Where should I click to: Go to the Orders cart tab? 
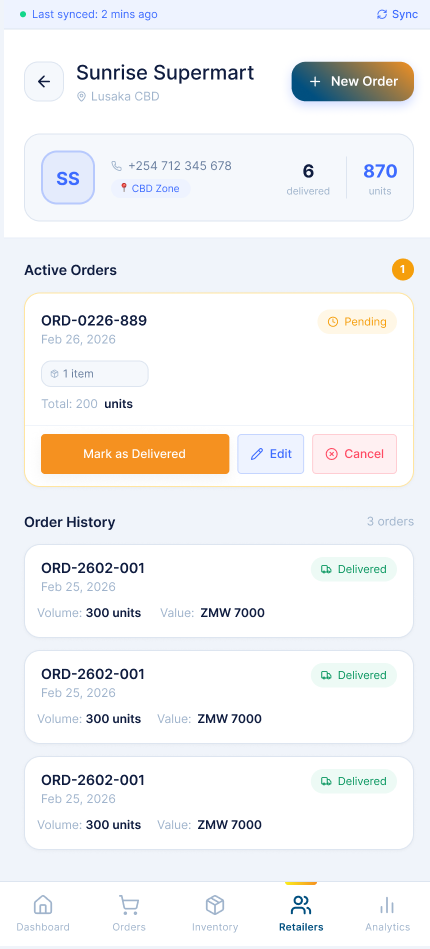(129, 913)
